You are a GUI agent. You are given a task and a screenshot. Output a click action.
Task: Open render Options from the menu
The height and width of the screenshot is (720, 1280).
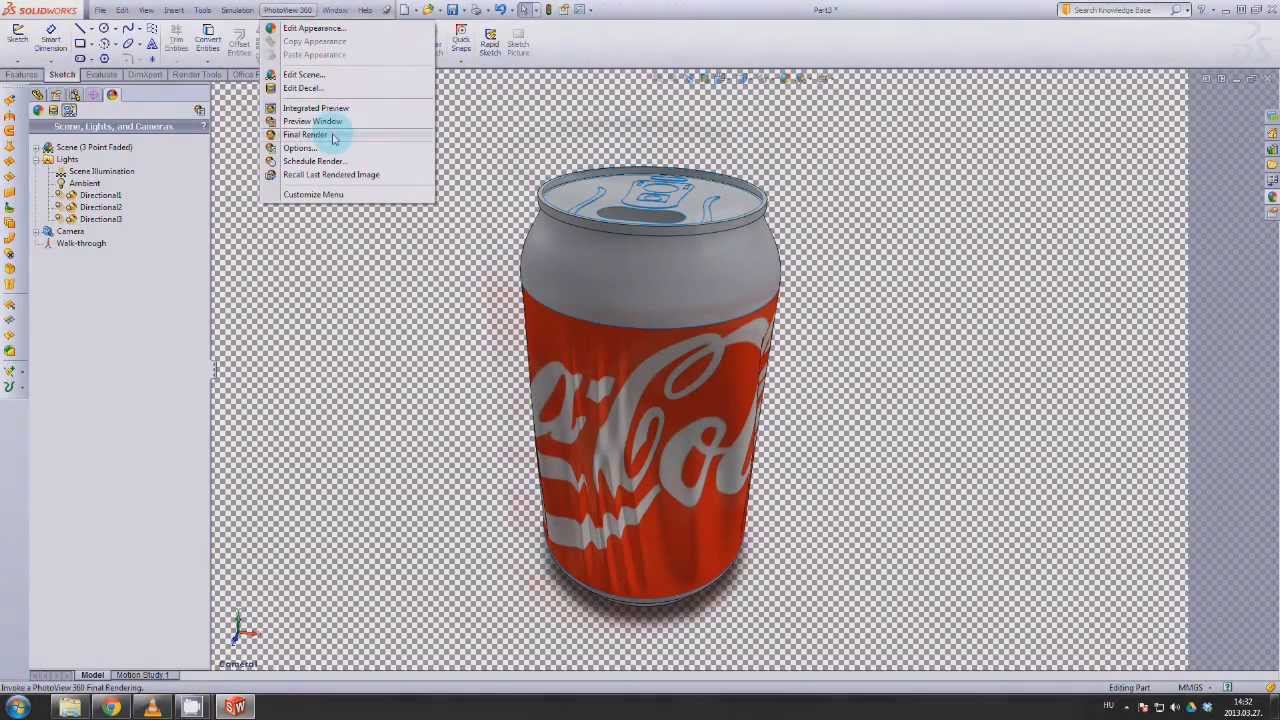[x=299, y=148]
